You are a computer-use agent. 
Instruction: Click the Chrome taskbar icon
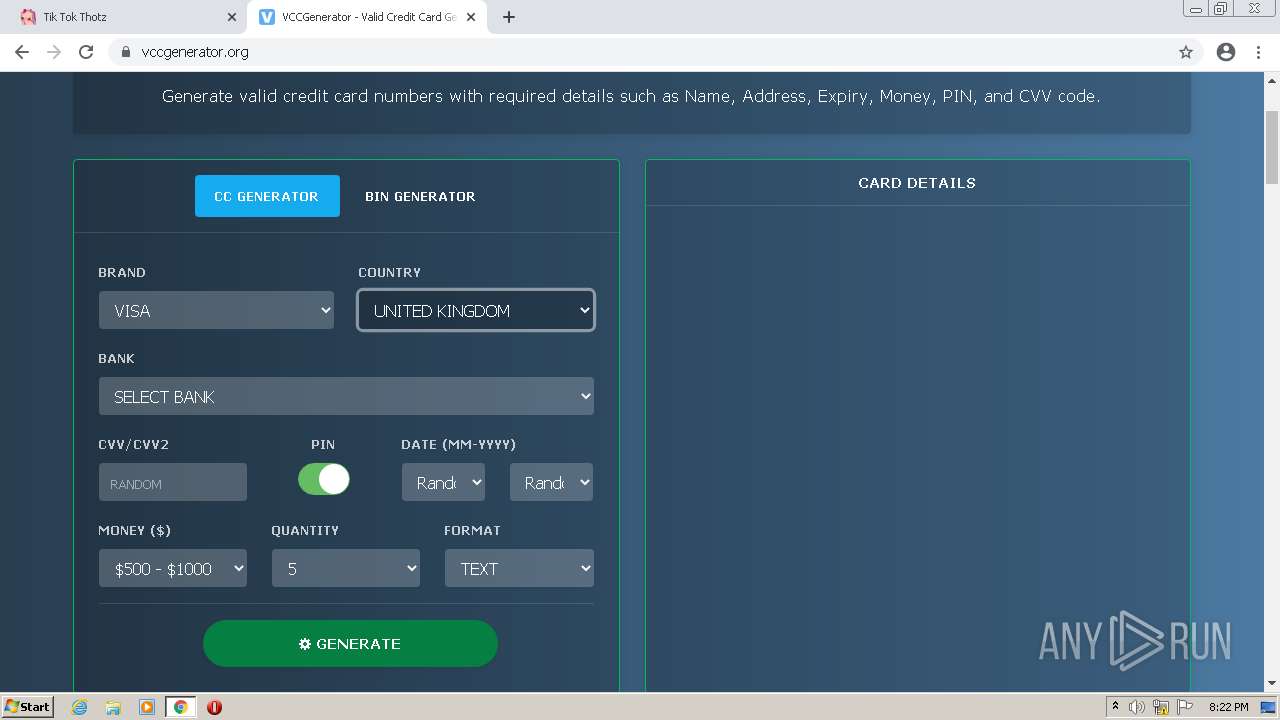click(180, 707)
